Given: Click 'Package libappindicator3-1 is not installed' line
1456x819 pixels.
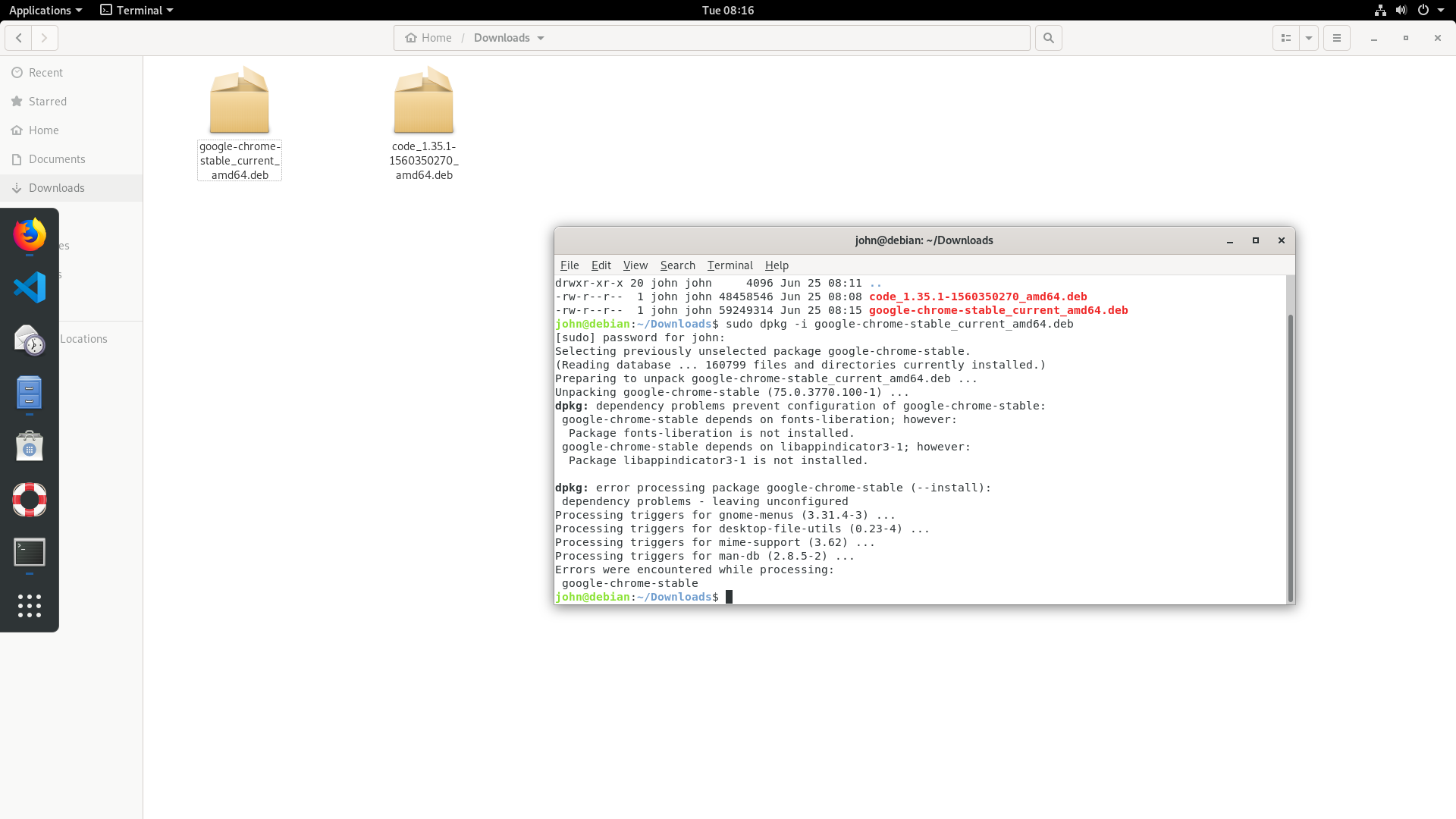Looking at the screenshot, I should pyautogui.click(x=718, y=460).
